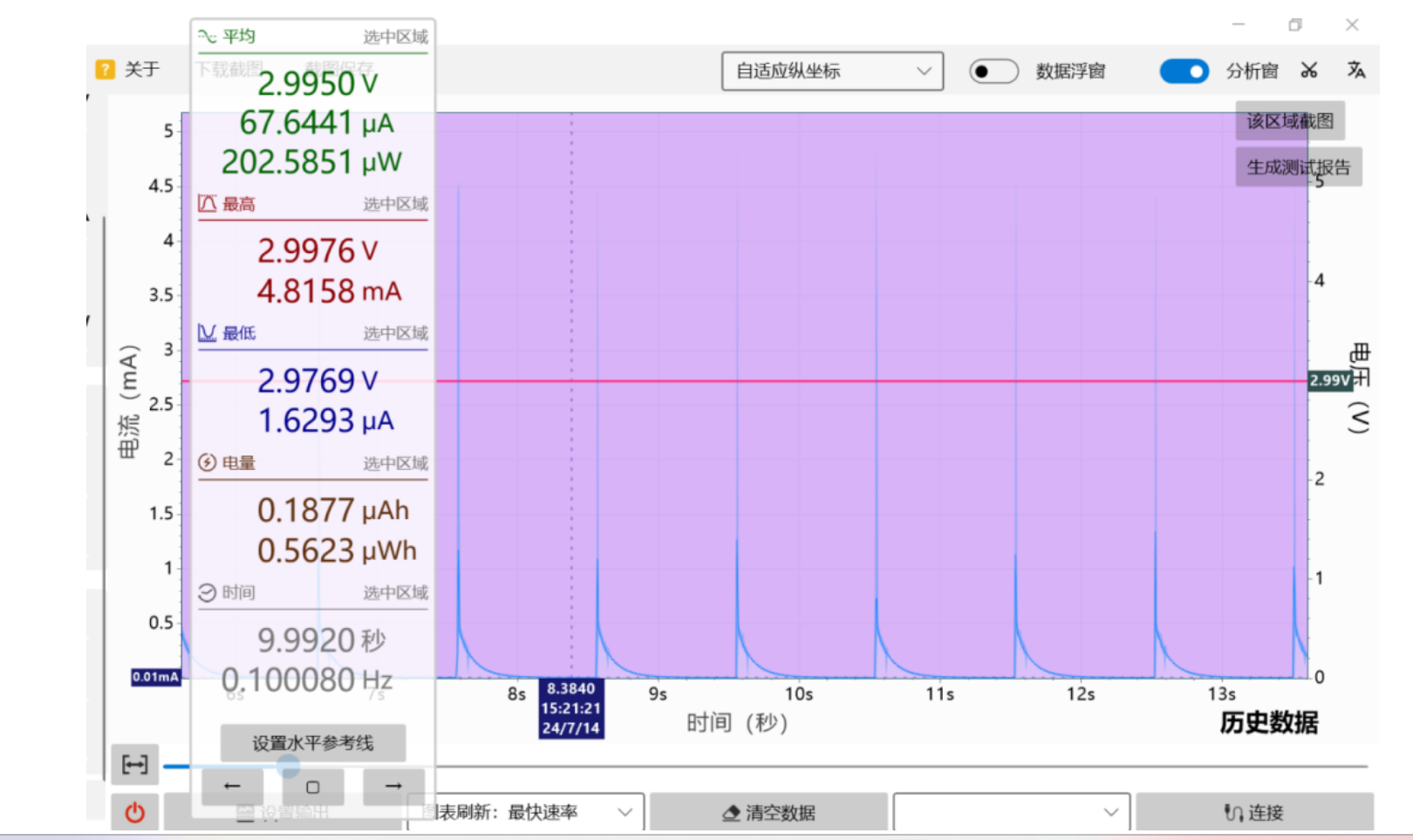Open the language translation icon
The width and height of the screenshot is (1413, 840).
[x=1355, y=70]
